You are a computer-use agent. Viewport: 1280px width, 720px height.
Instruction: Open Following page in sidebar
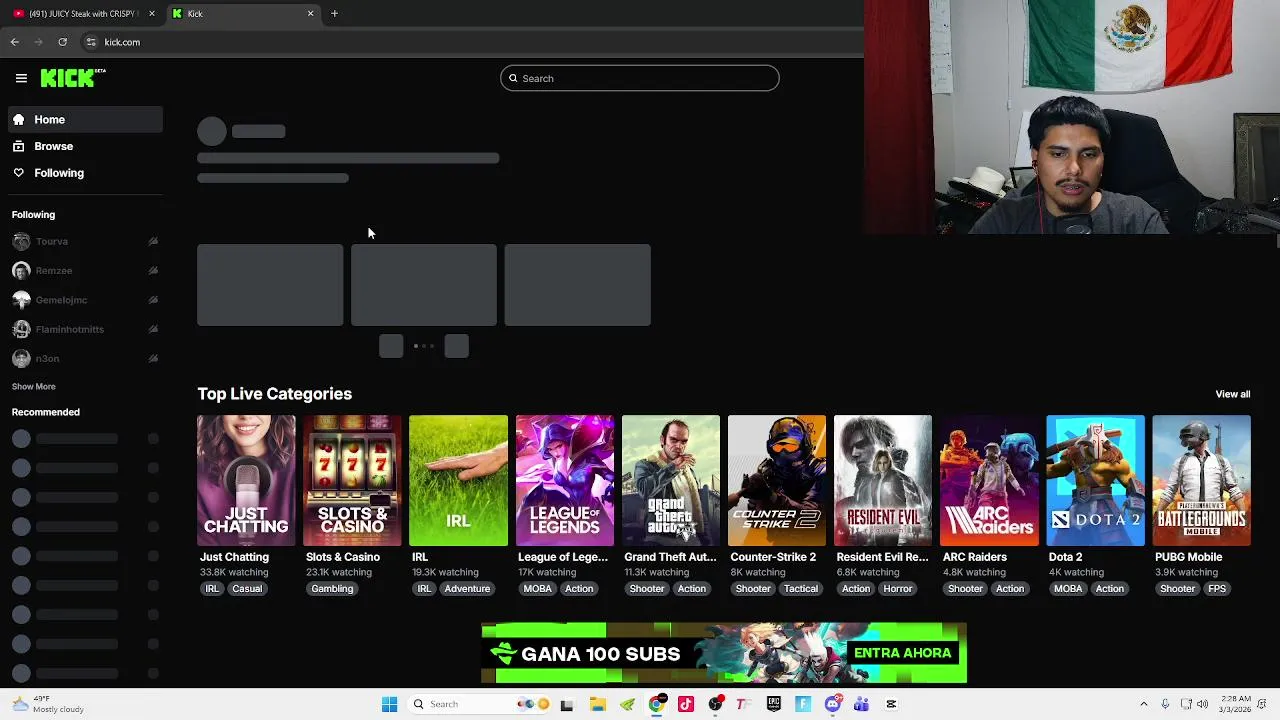click(x=85, y=173)
